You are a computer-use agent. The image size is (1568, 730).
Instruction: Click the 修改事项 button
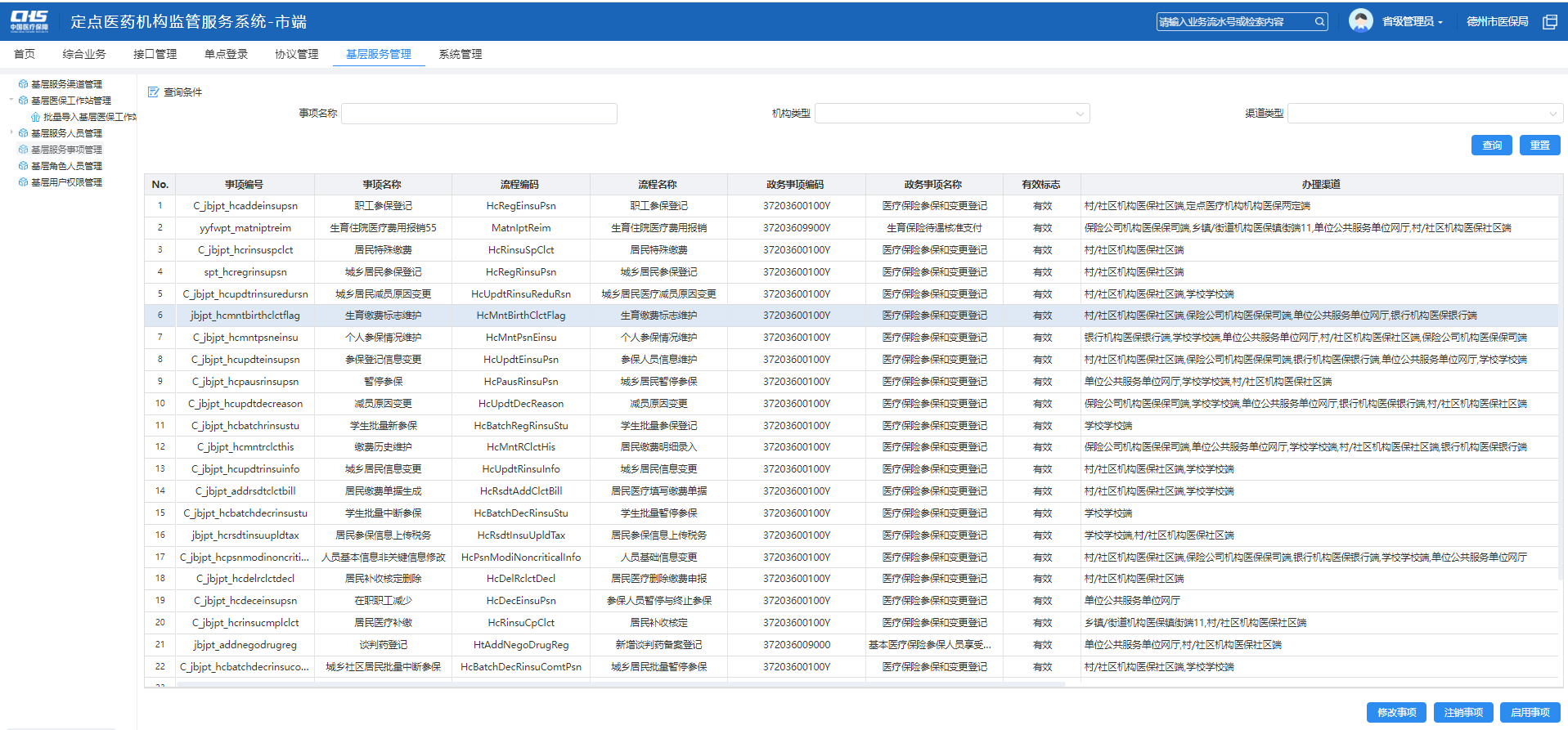pyautogui.click(x=1396, y=712)
